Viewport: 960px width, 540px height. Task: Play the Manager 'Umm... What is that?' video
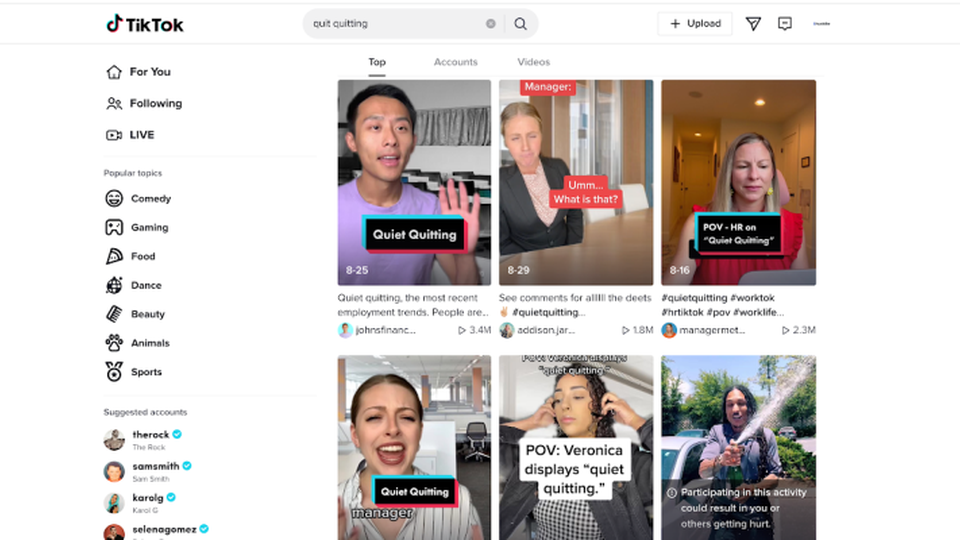pyautogui.click(x=576, y=182)
